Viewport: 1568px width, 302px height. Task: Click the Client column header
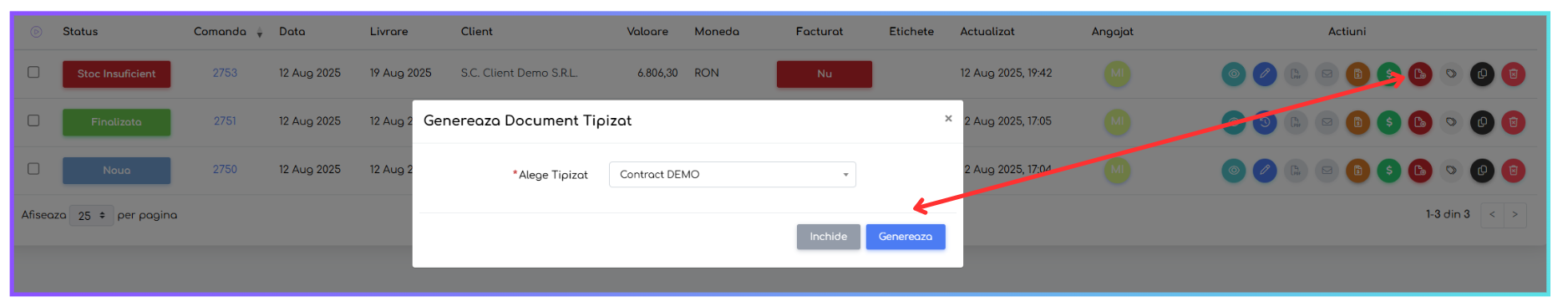pos(477,32)
